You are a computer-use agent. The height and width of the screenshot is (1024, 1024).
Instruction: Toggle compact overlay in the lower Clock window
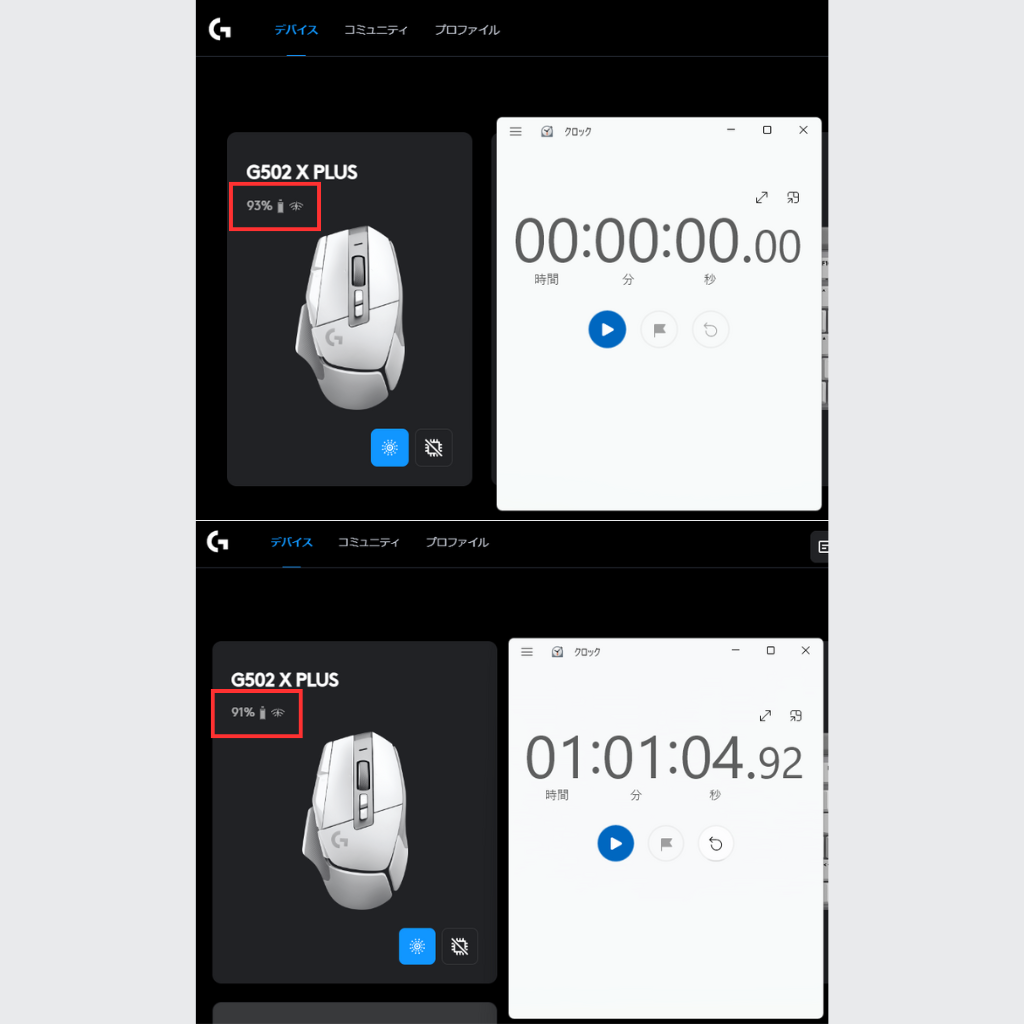click(795, 716)
